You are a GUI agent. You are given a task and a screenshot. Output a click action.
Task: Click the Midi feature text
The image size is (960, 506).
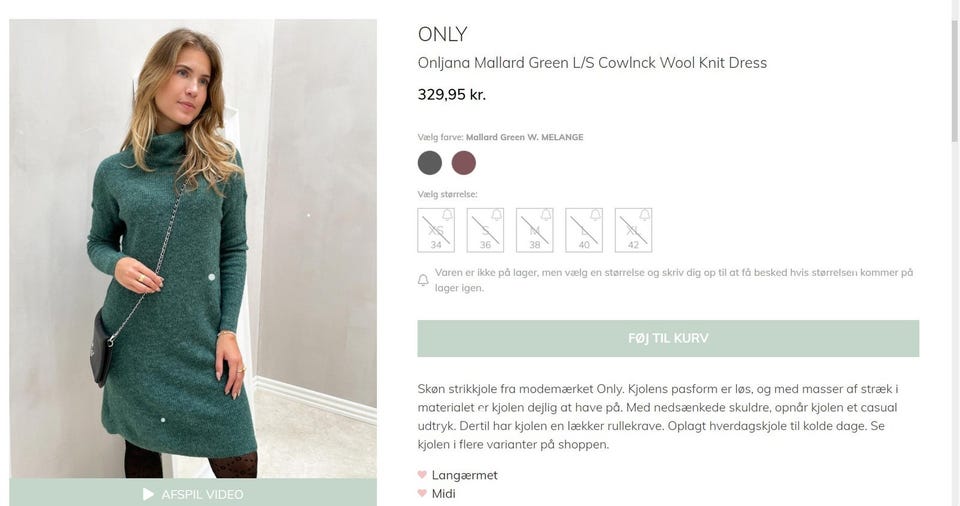(443, 493)
